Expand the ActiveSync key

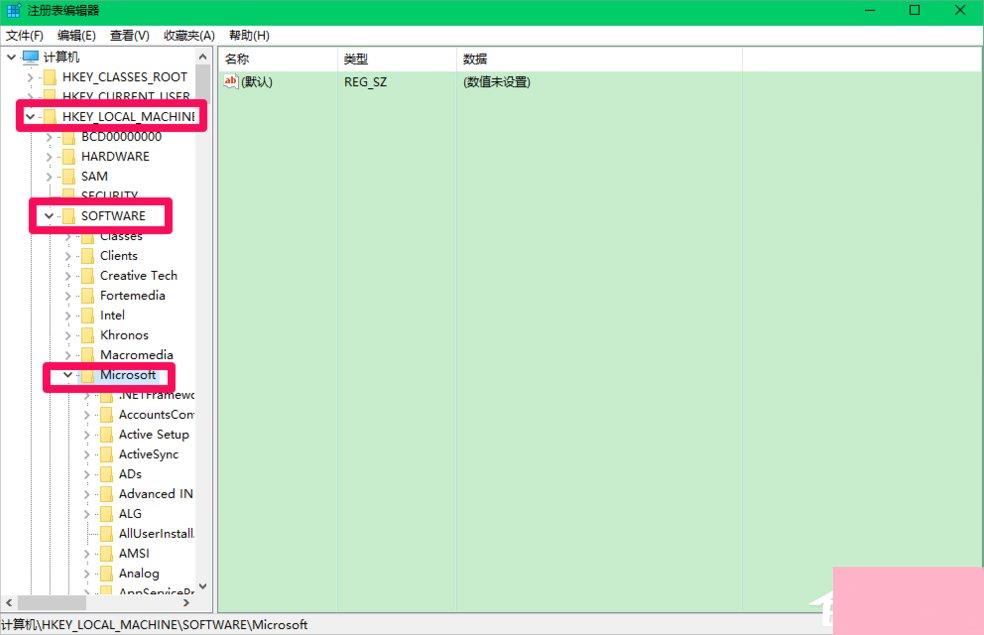pyautogui.click(x=85, y=454)
